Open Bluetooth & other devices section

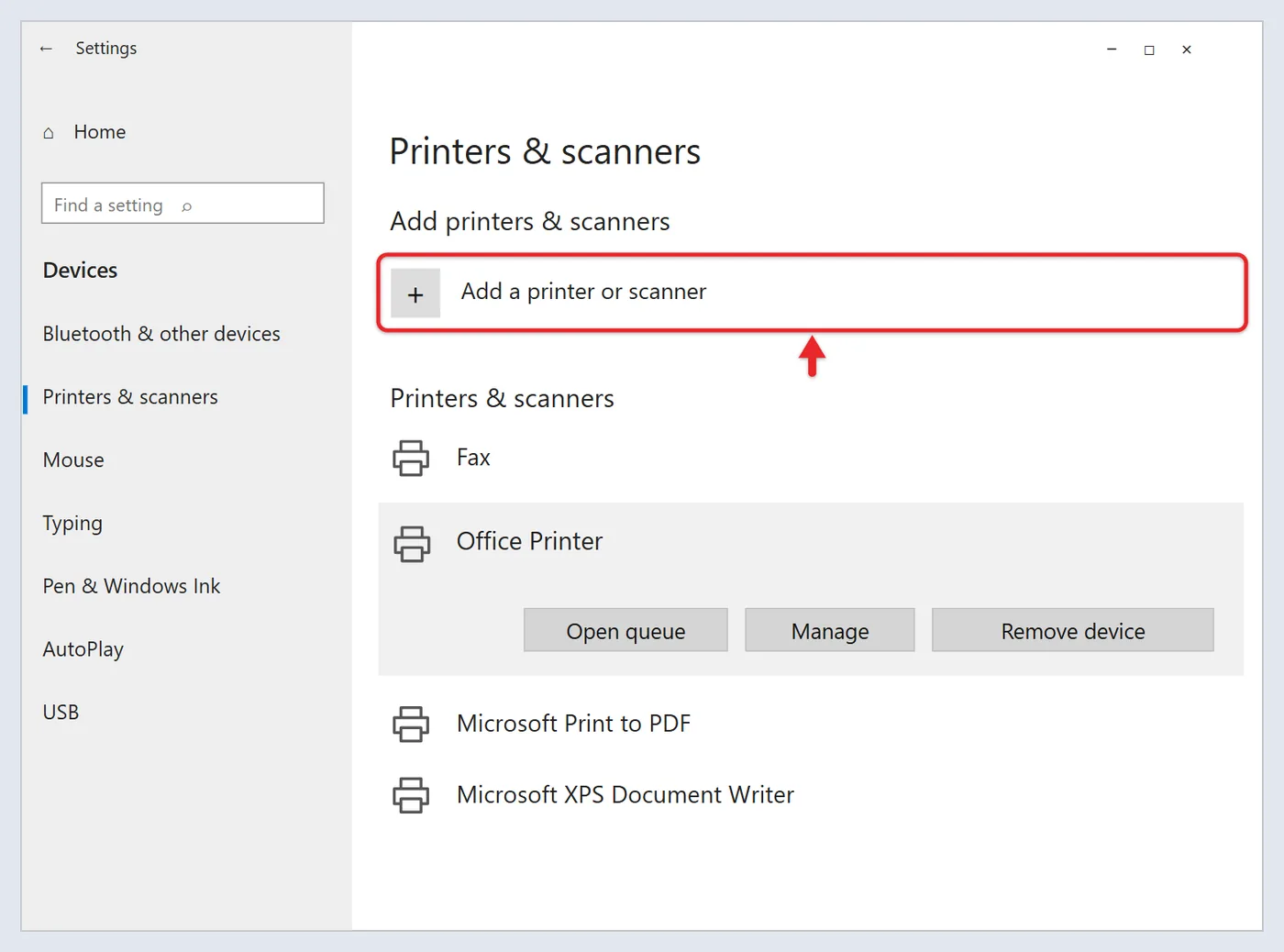point(161,334)
